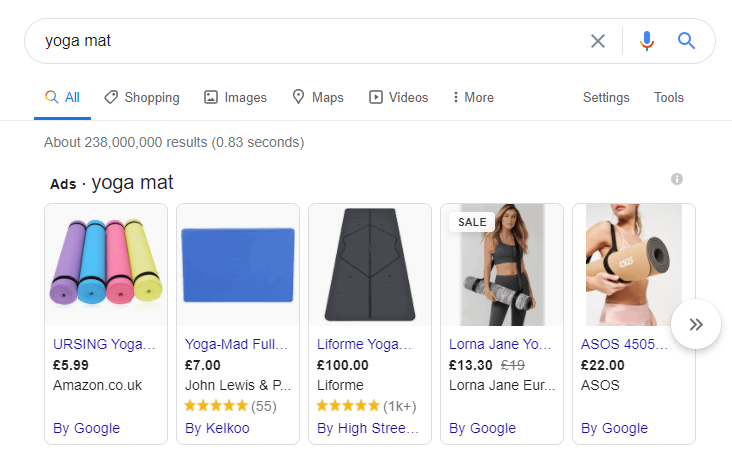This screenshot has height=457, width=732.
Task: Click the Amazon.co.uk seller text
Action: click(97, 385)
